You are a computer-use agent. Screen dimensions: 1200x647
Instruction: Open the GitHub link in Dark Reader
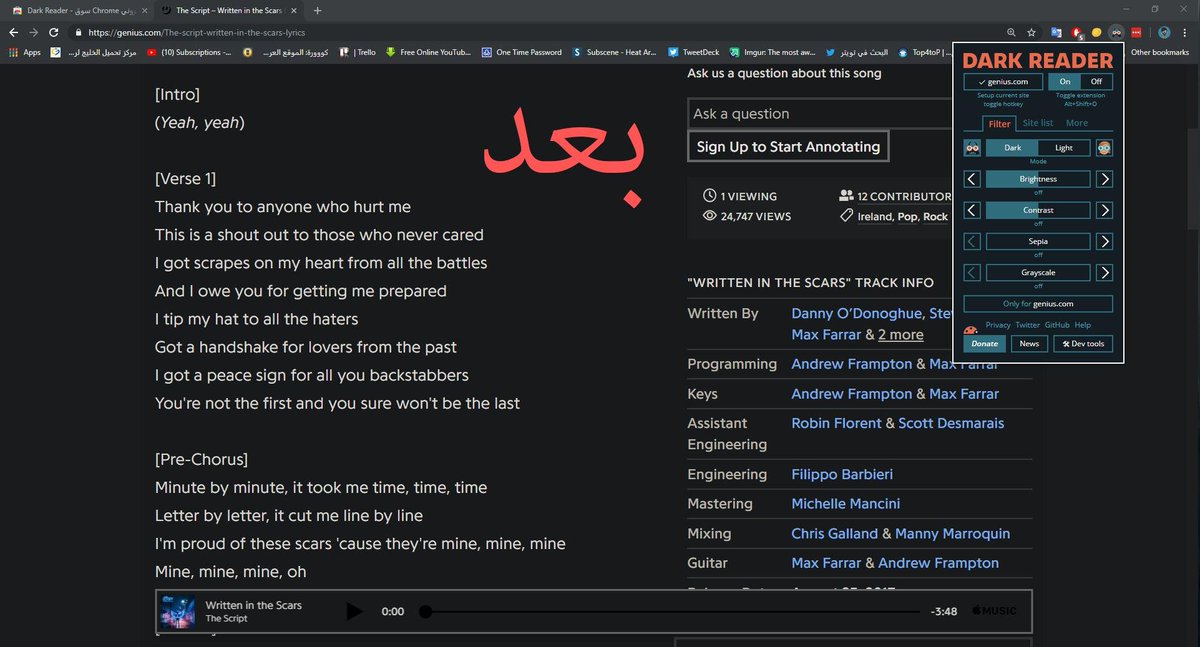pyautogui.click(x=1057, y=325)
